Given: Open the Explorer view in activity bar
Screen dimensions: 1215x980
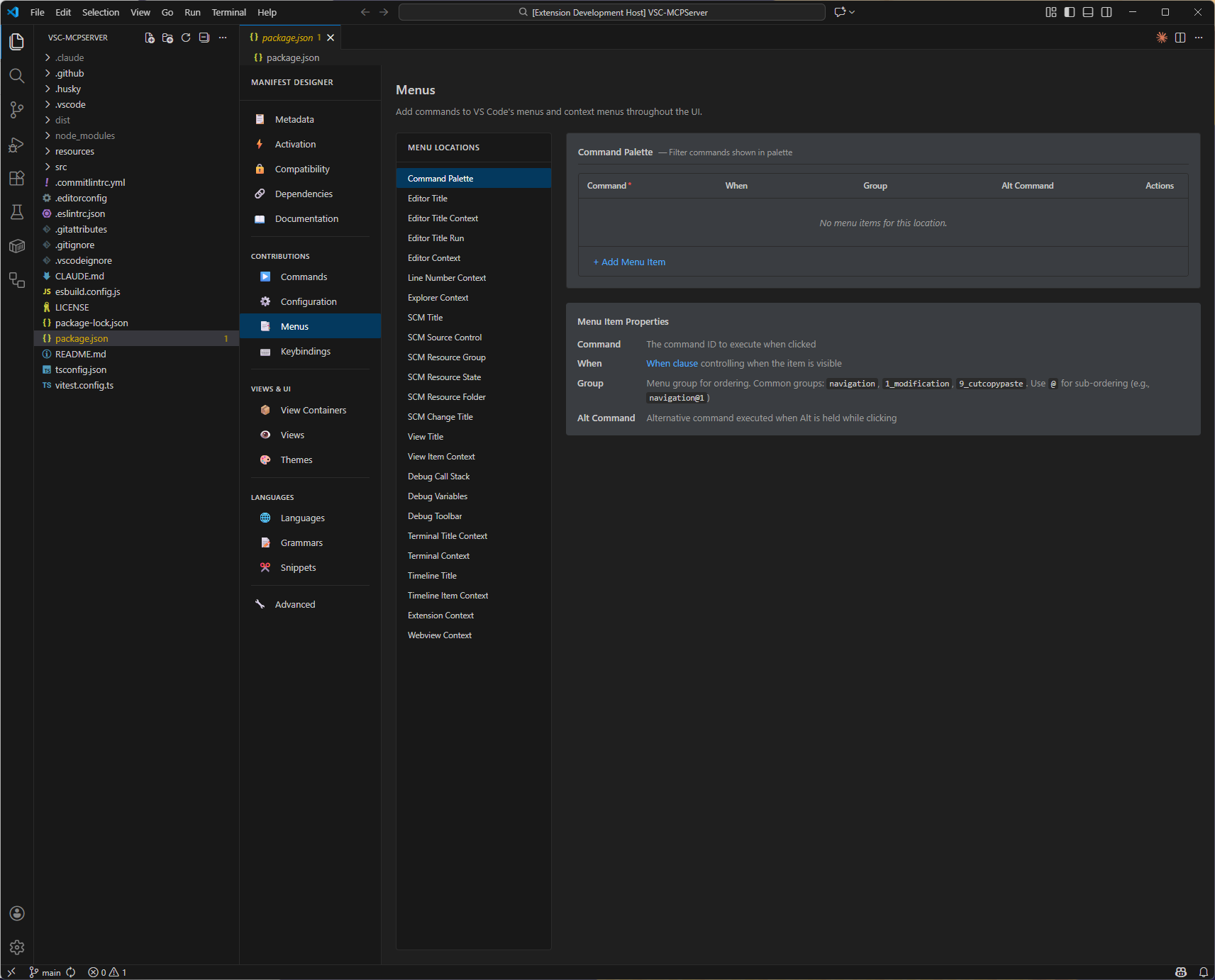Looking at the screenshot, I should [17, 42].
